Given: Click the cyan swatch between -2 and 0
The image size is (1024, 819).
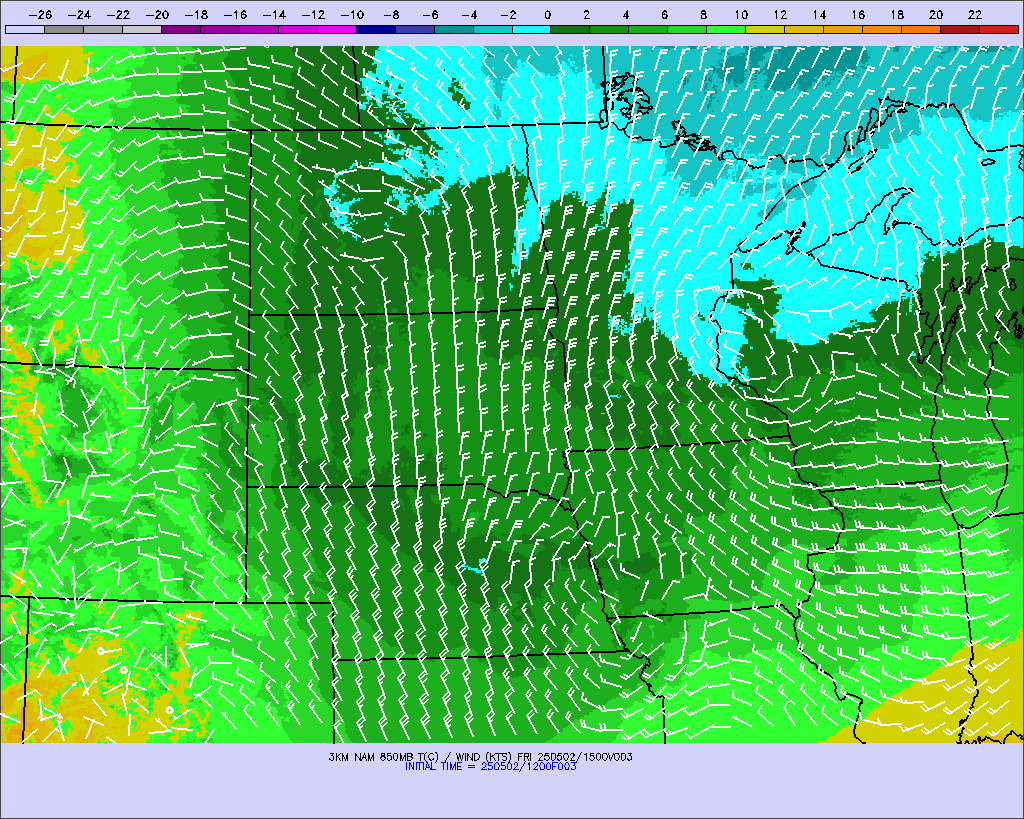Looking at the screenshot, I should point(532,29).
